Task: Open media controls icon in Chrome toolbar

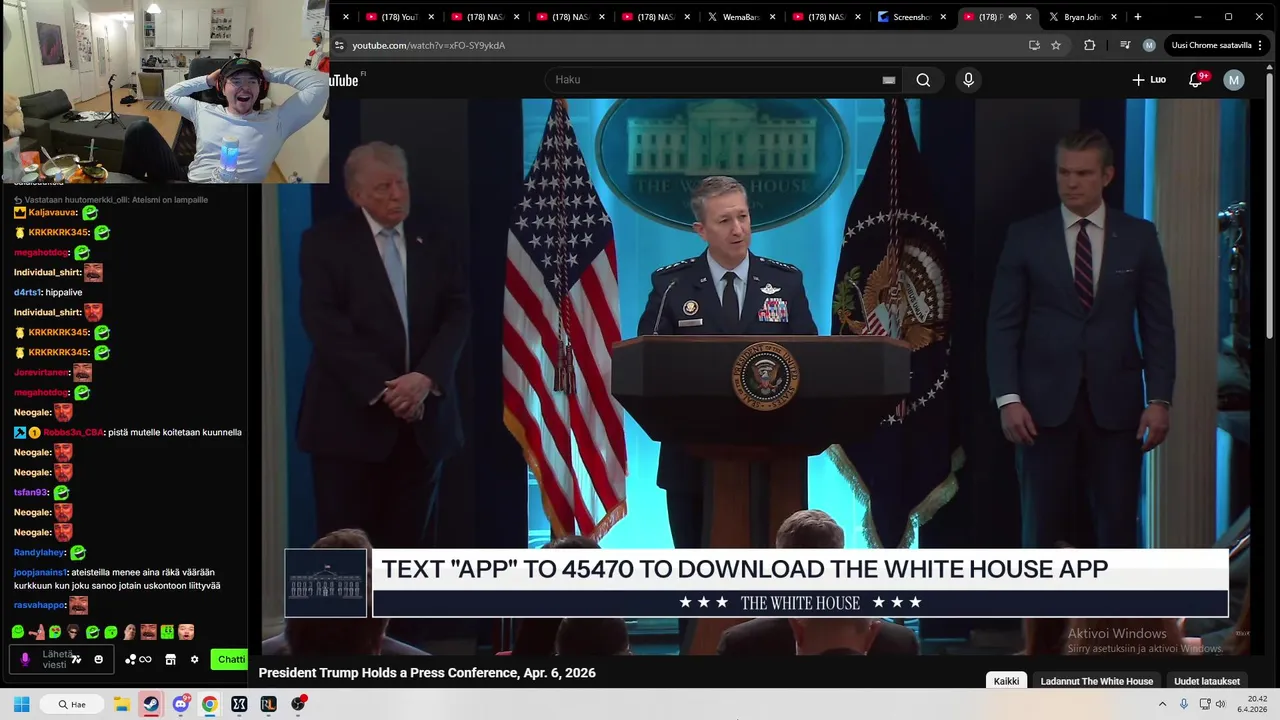Action: pyautogui.click(x=1125, y=45)
